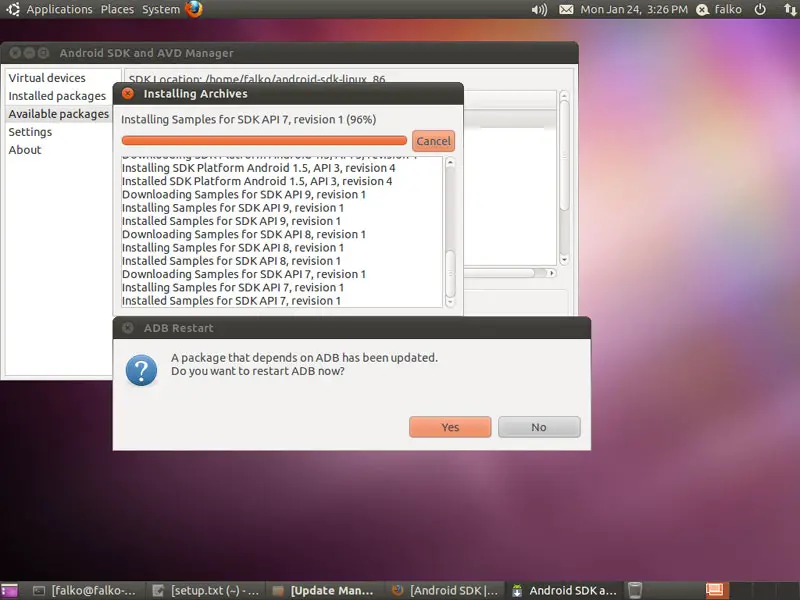Click the SDK Location path text

(x=257, y=79)
